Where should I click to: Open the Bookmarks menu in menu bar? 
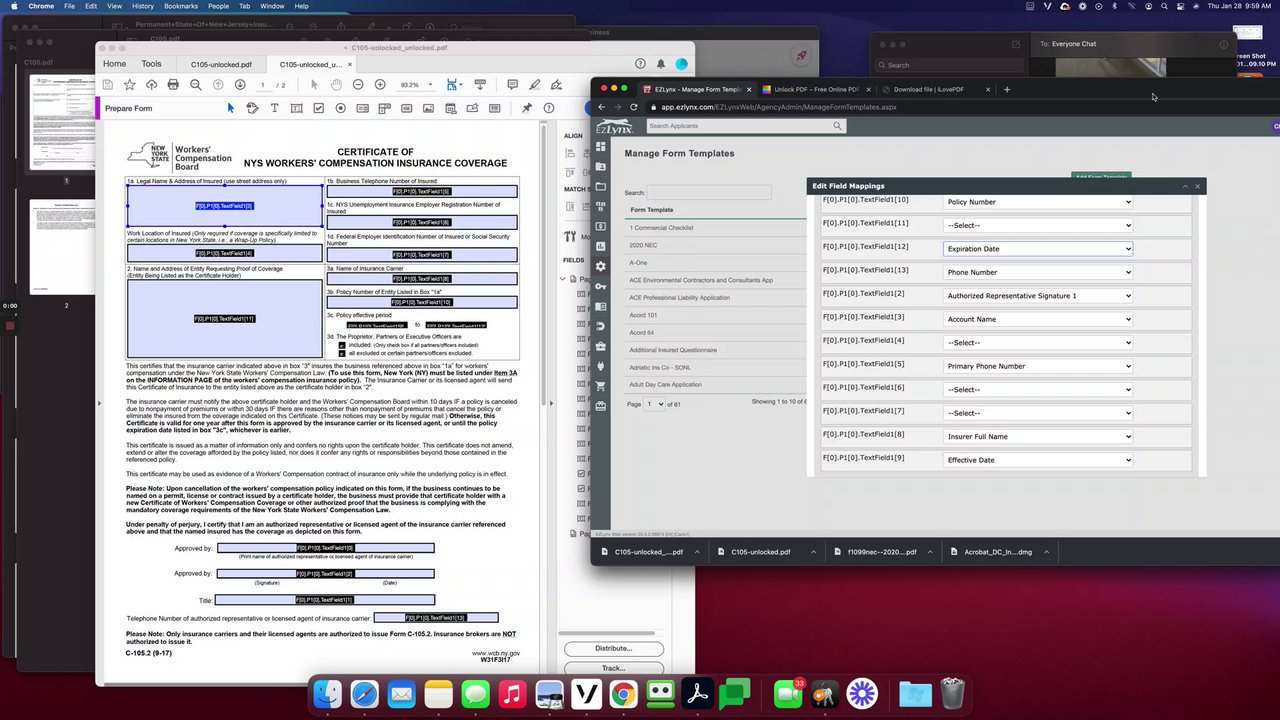181,6
